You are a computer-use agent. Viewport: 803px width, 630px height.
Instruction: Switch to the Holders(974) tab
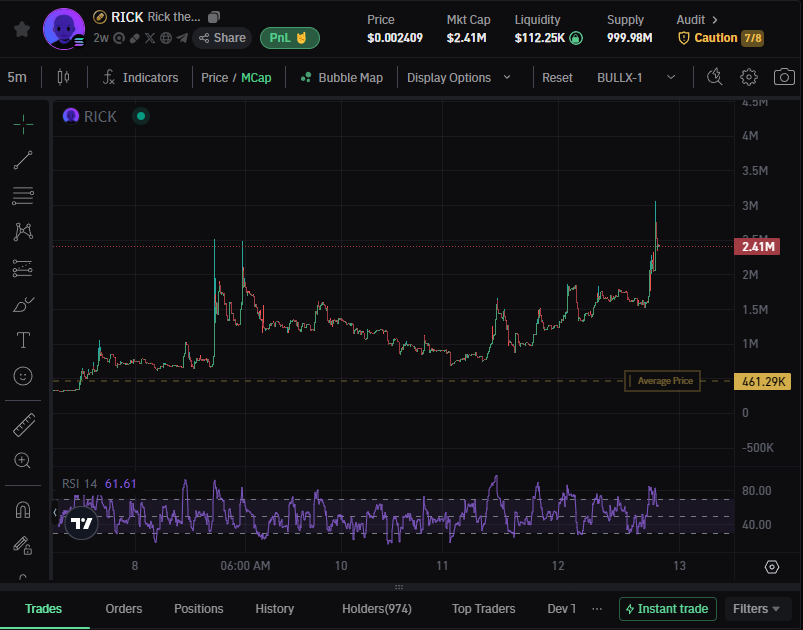point(377,608)
